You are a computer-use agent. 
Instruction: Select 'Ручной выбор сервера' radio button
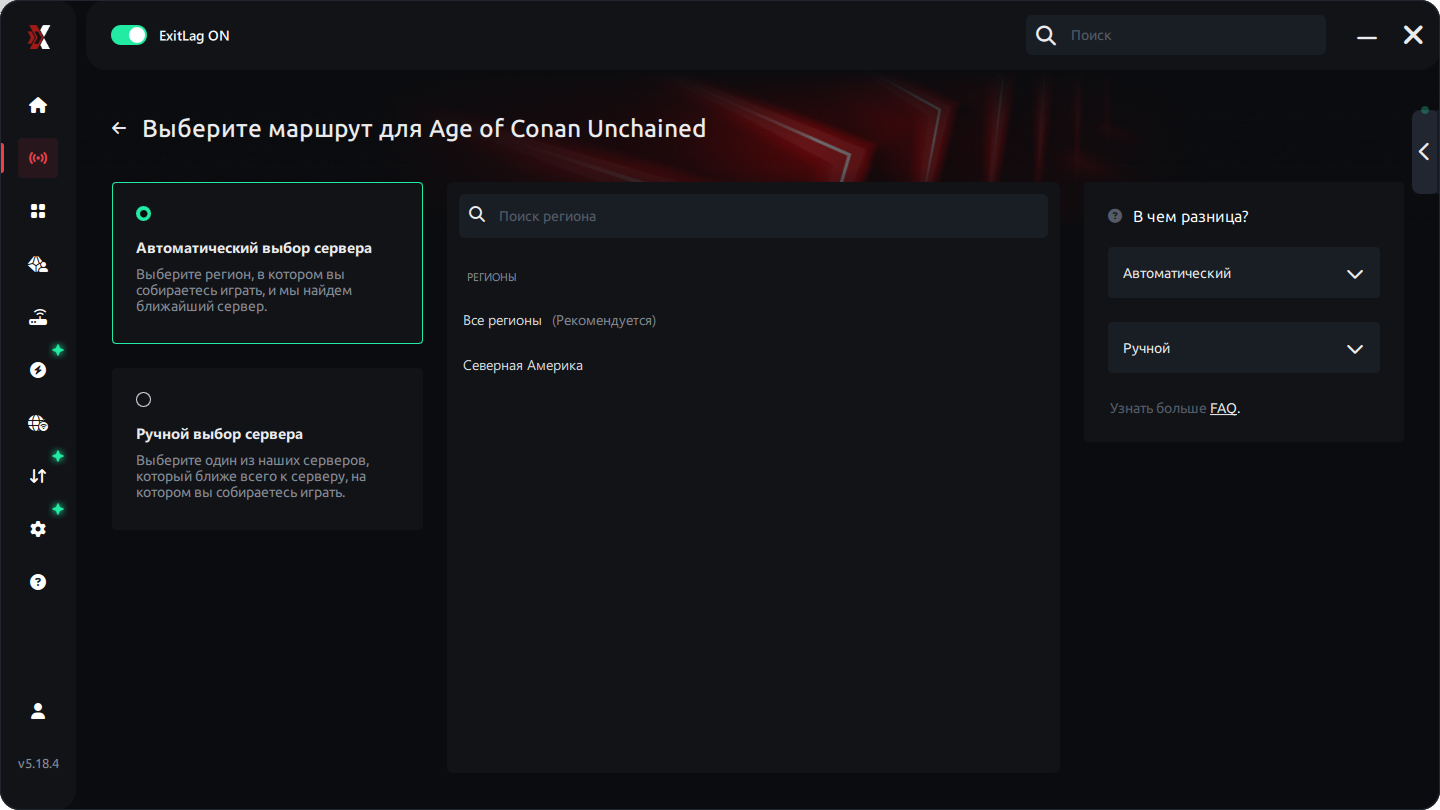[x=143, y=399]
